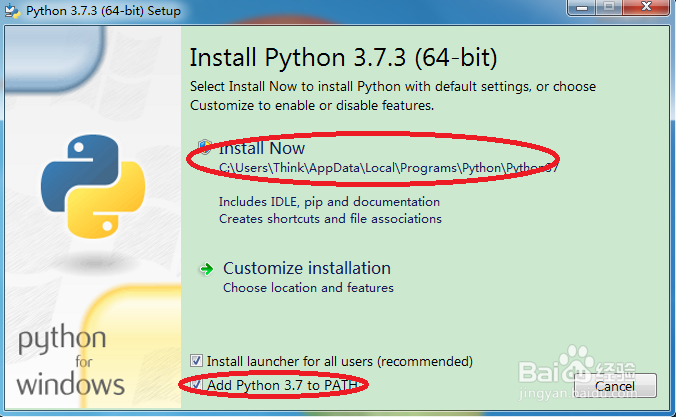
Task: Toggle Add Python 3.7 to PATH checkbox
Action: click(196, 384)
